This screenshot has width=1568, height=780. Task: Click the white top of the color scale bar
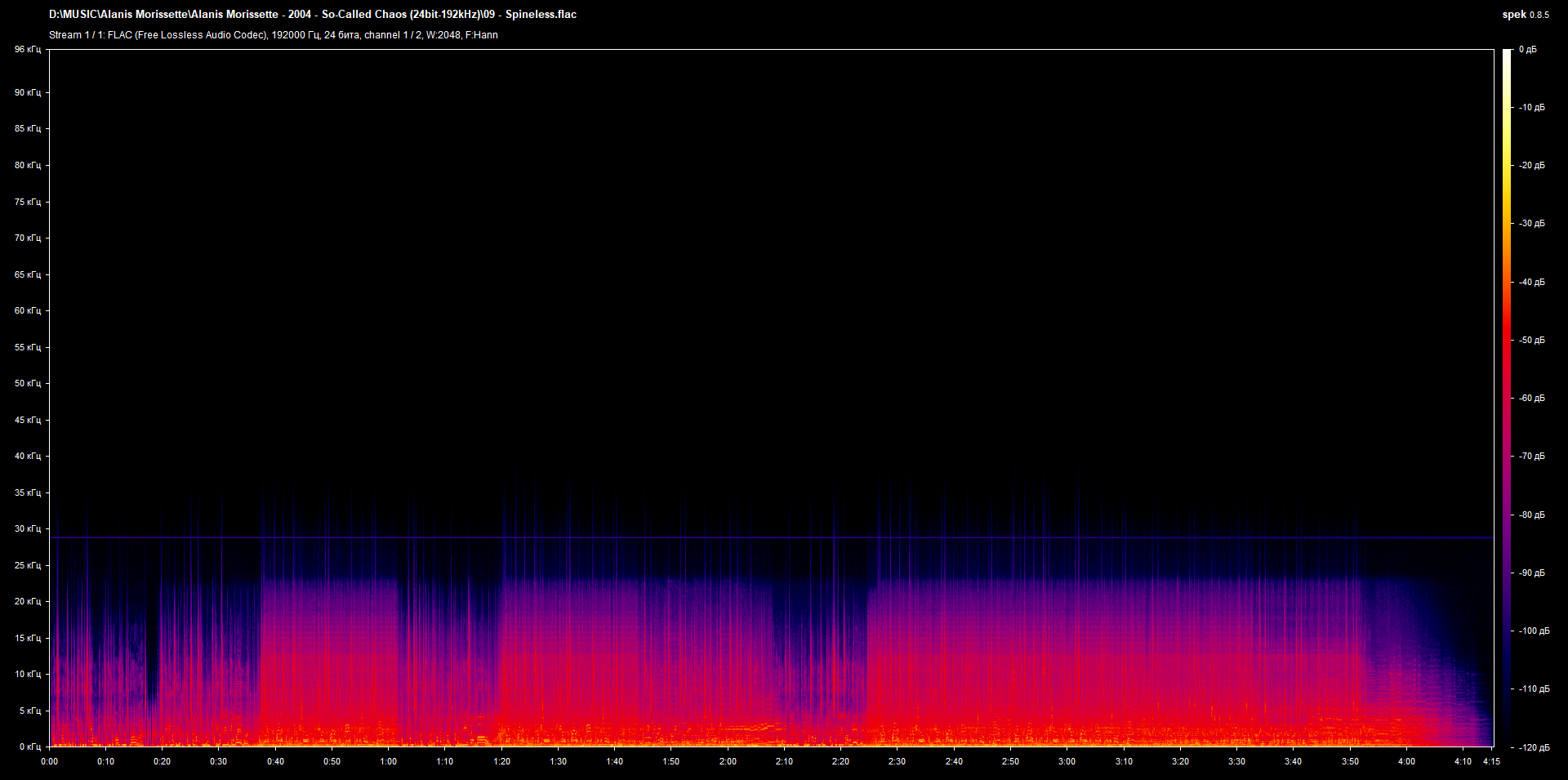click(1507, 54)
